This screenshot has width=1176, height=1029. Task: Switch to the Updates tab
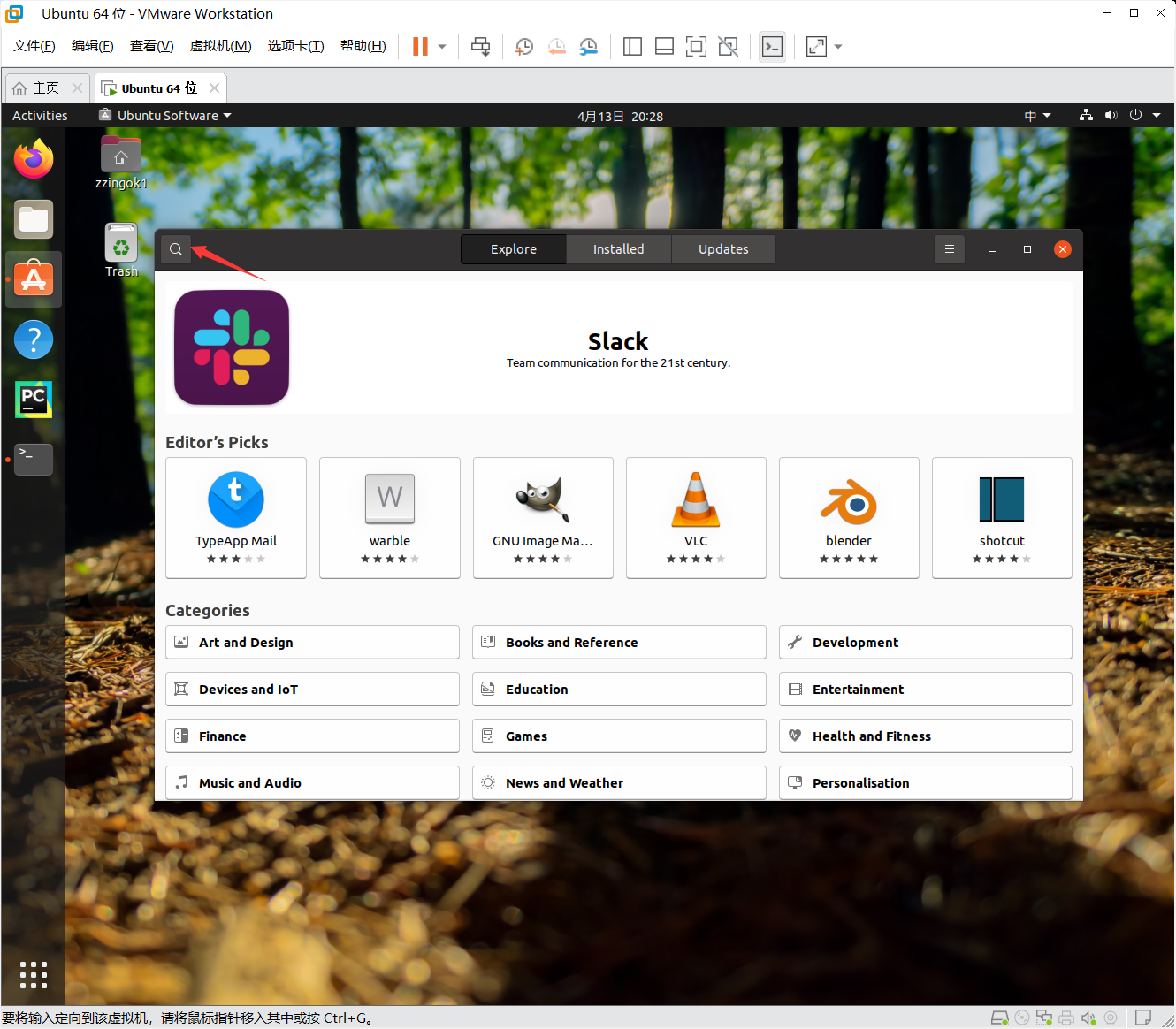pos(723,249)
